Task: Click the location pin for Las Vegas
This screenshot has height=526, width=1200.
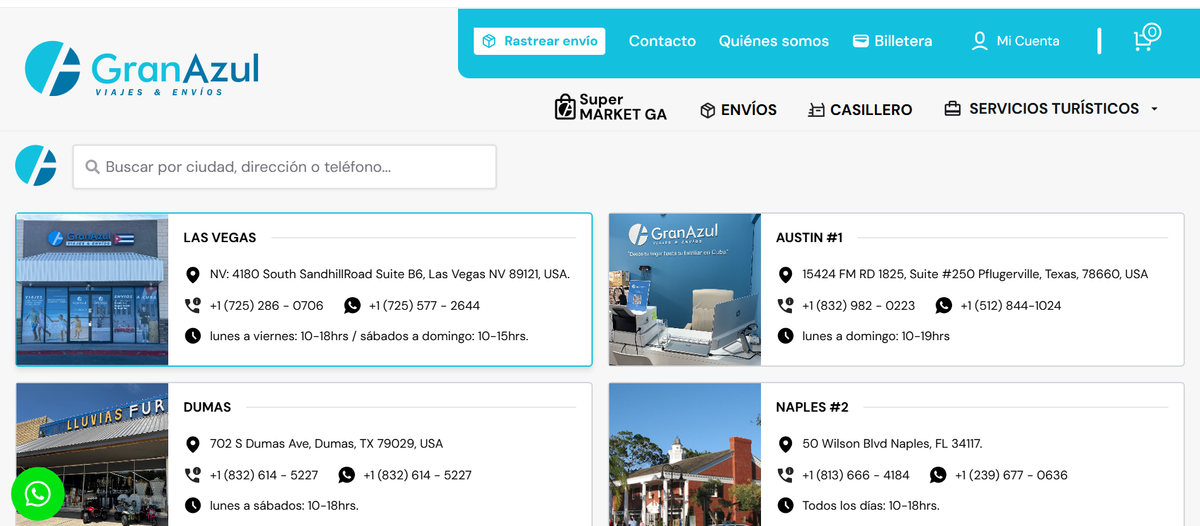Action: (x=193, y=274)
